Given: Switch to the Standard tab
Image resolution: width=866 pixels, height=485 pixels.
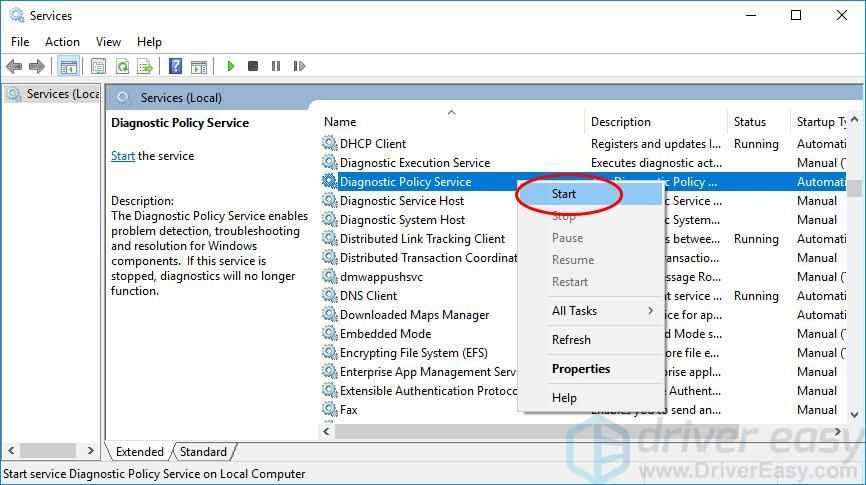Looking at the screenshot, I should 203,452.
